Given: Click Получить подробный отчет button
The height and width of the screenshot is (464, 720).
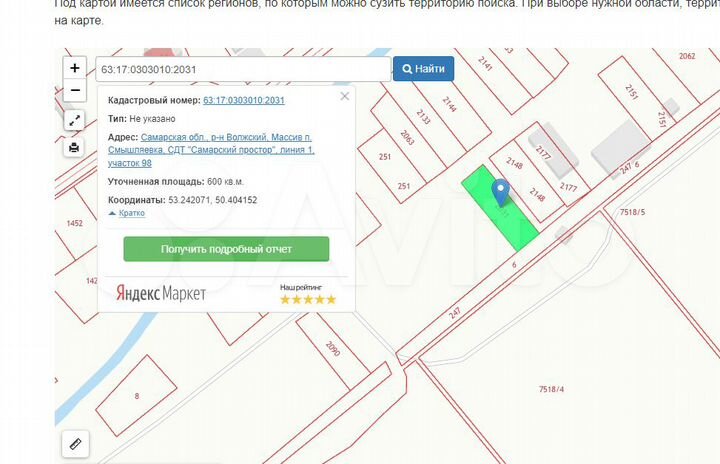Looking at the screenshot, I should tap(226, 249).
